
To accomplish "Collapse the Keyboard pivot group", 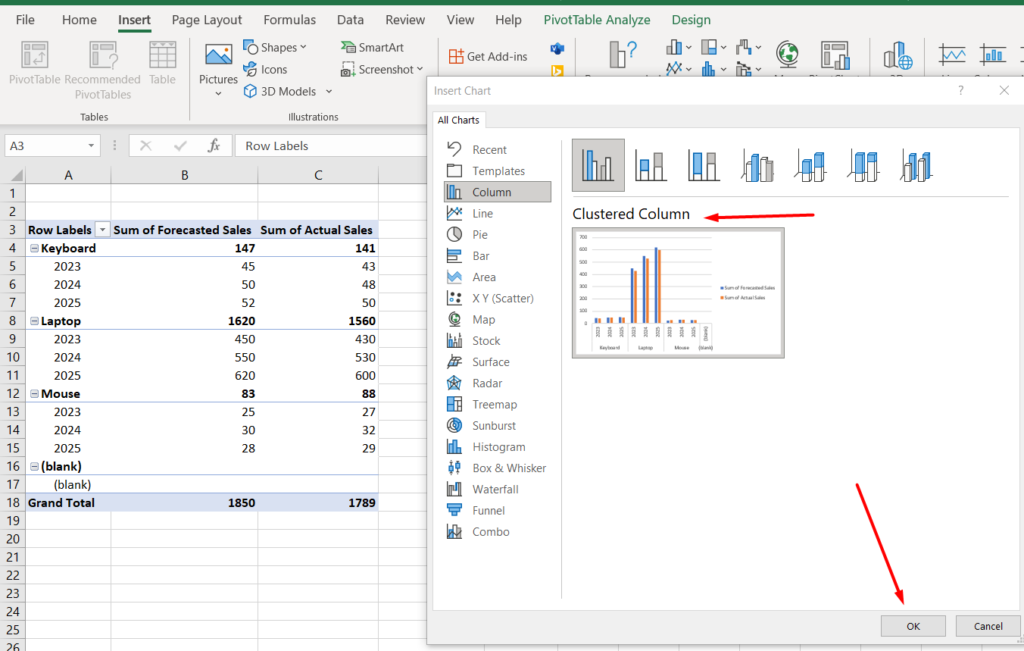I will point(34,248).
